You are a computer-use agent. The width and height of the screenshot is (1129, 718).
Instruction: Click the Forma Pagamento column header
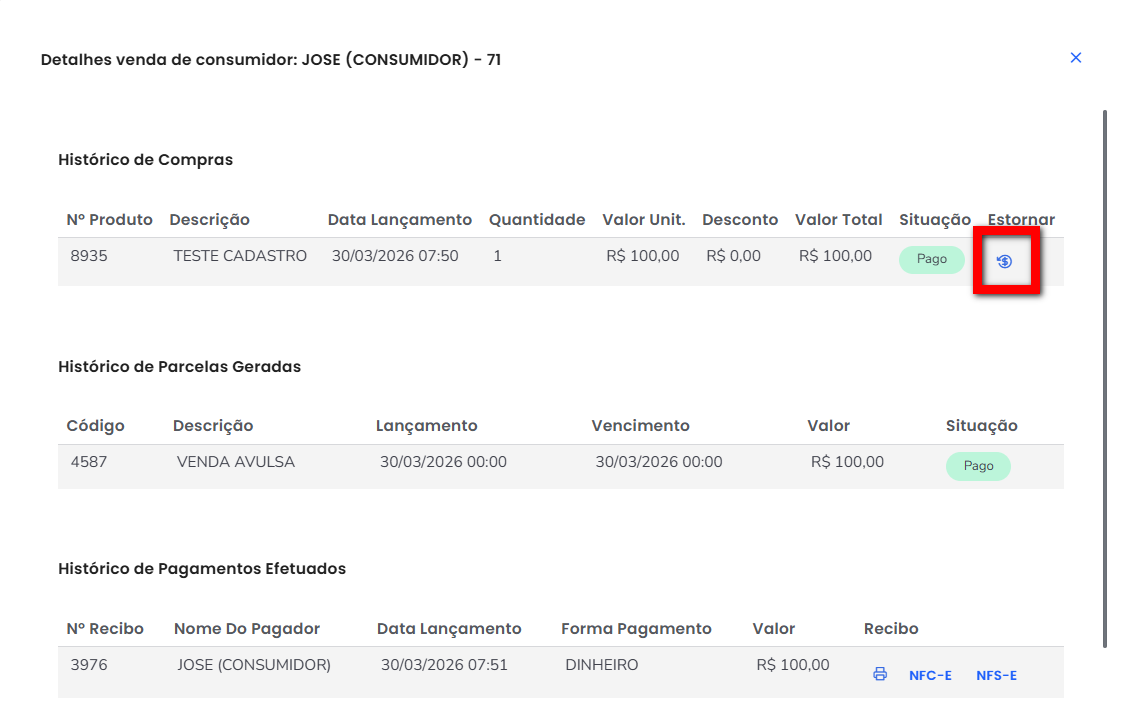(636, 629)
